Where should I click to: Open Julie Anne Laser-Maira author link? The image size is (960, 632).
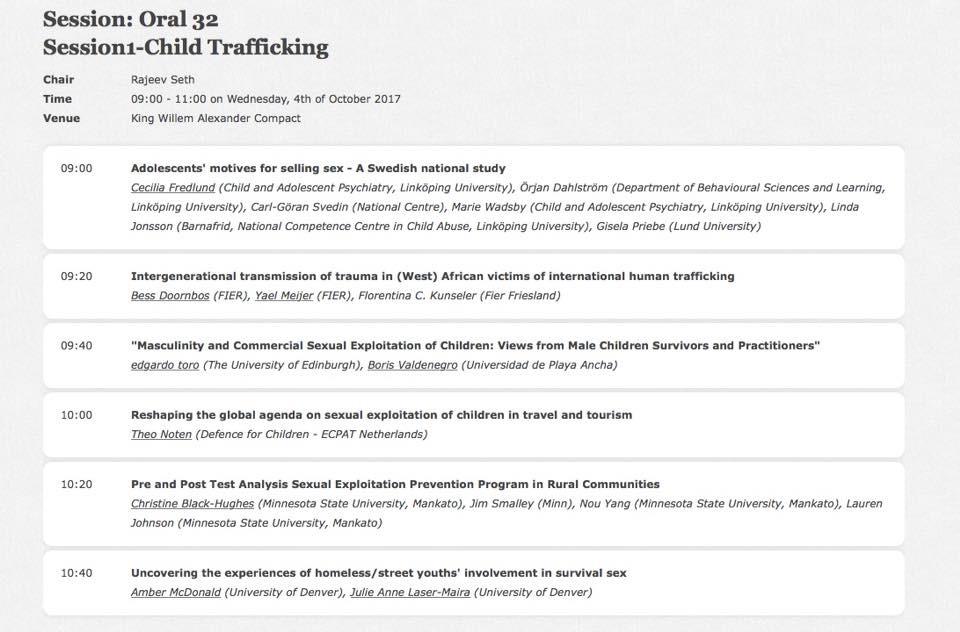[x=410, y=592]
